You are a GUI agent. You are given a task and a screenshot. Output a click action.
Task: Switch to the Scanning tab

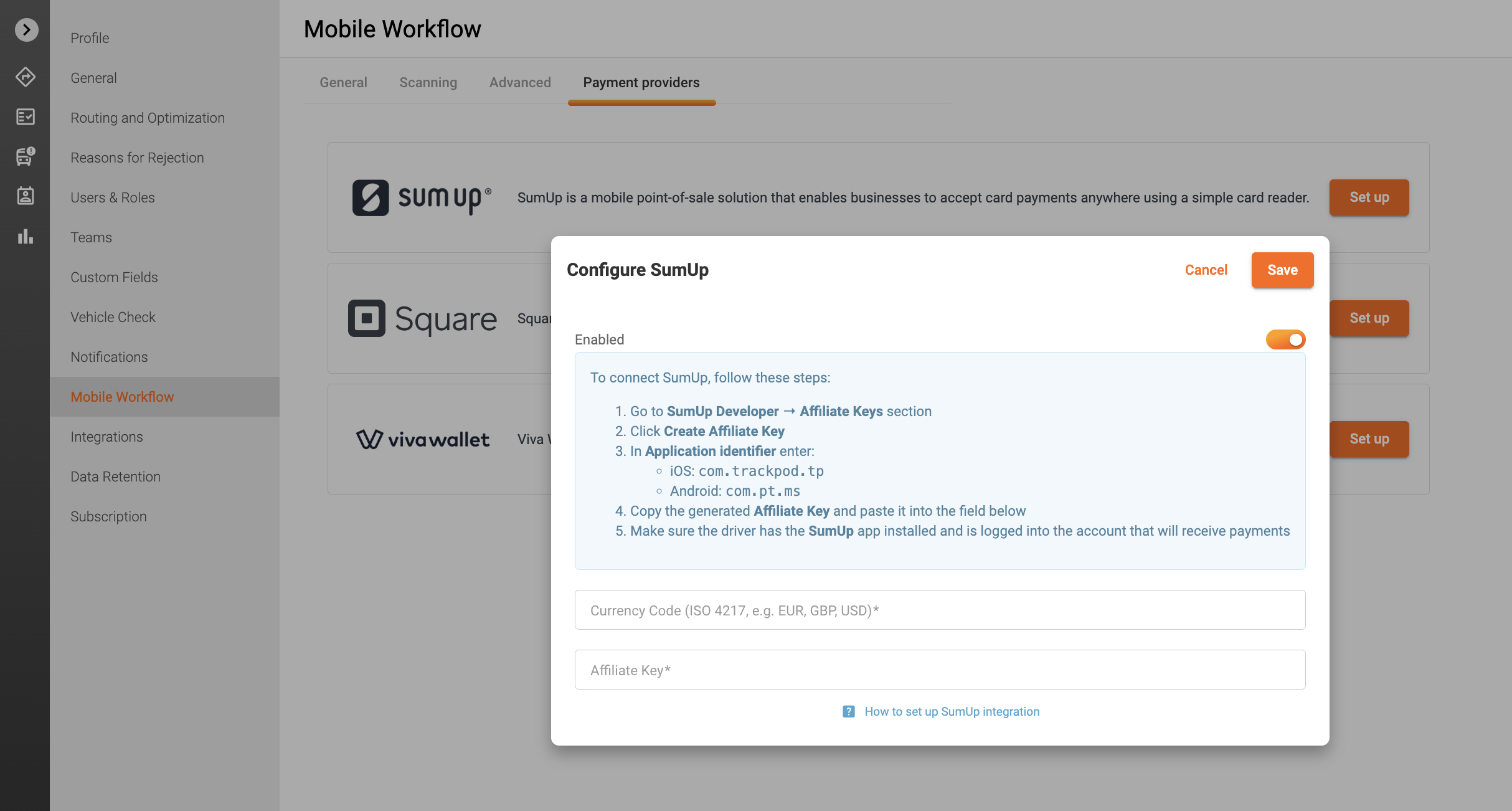coord(428,82)
